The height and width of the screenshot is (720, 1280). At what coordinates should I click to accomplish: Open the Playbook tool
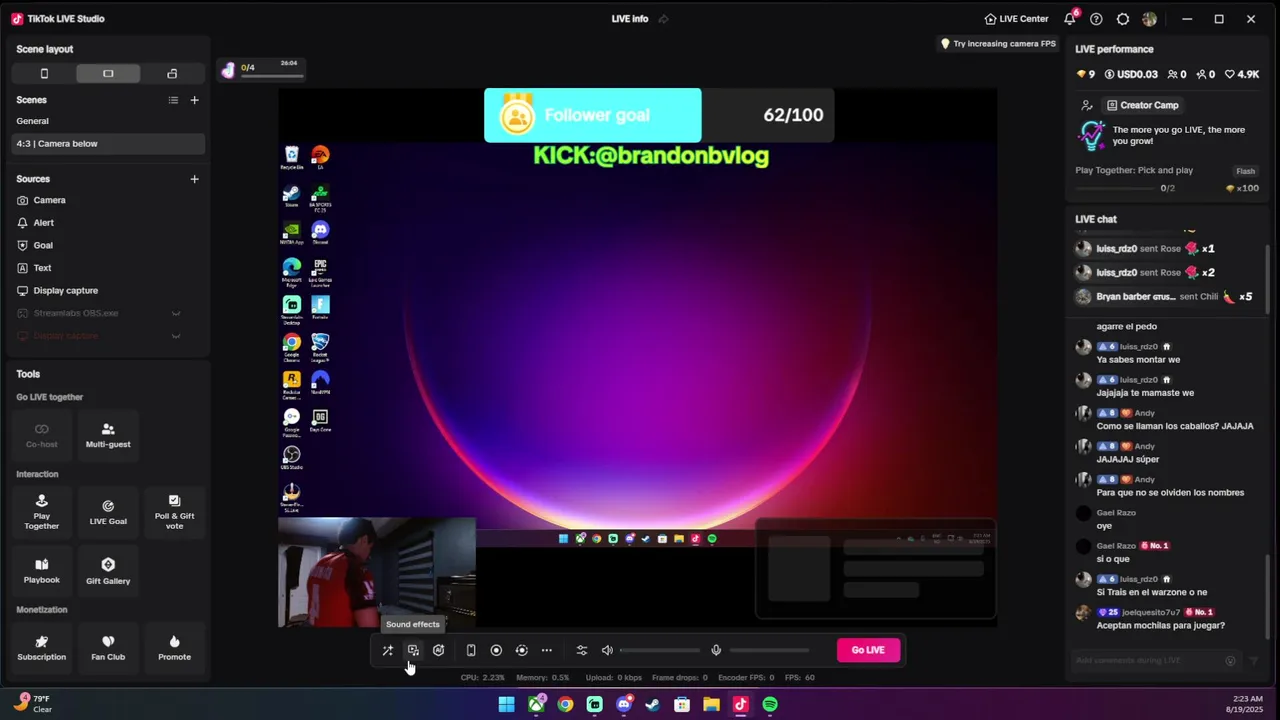click(x=42, y=571)
